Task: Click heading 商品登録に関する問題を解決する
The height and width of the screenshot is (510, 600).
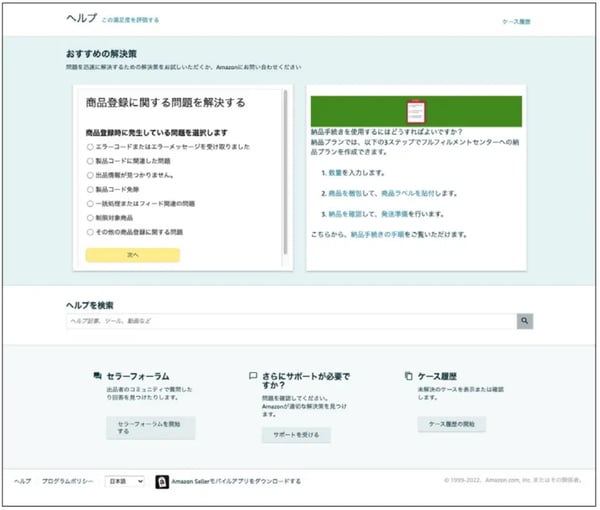Action: point(165,103)
